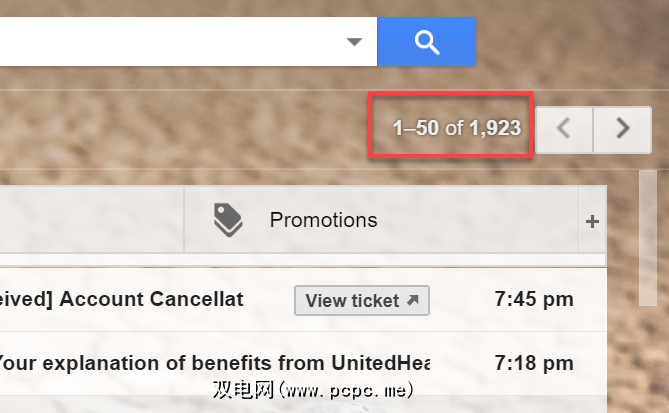Click the blue magnifying glass search button
This screenshot has height=413, width=669.
426,41
